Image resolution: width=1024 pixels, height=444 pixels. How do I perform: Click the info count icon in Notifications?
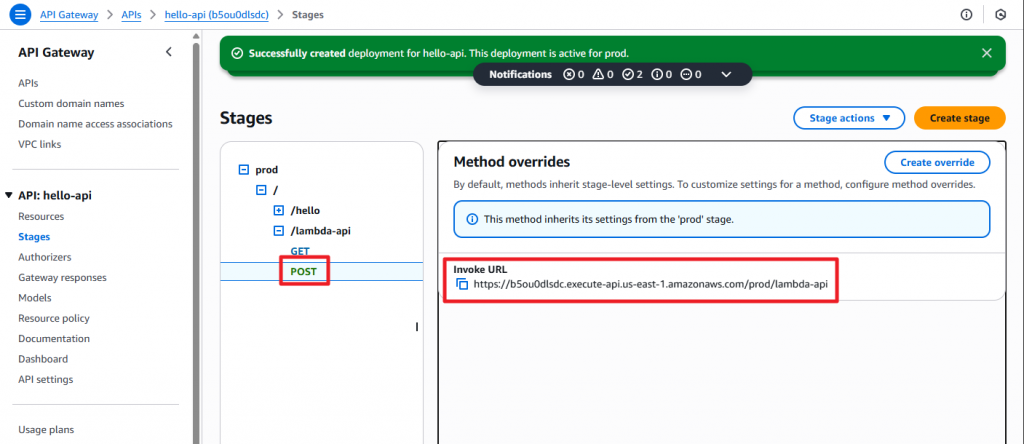[657, 74]
